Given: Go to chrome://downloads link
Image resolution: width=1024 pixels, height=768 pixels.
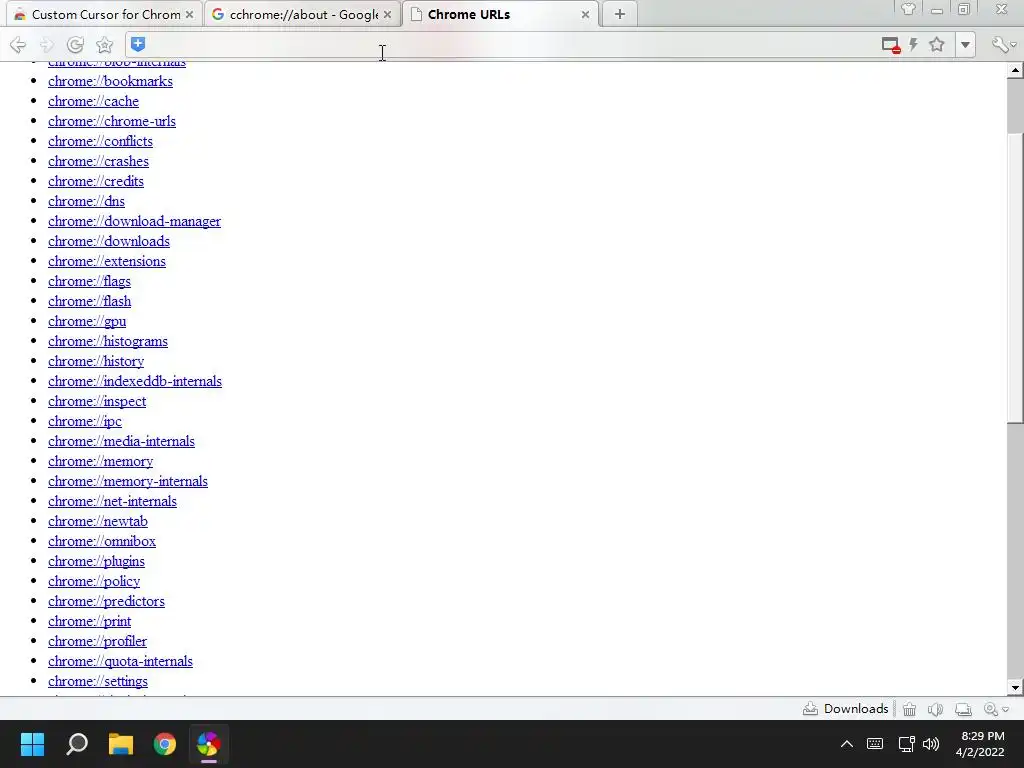Looking at the screenshot, I should click(x=108, y=242).
